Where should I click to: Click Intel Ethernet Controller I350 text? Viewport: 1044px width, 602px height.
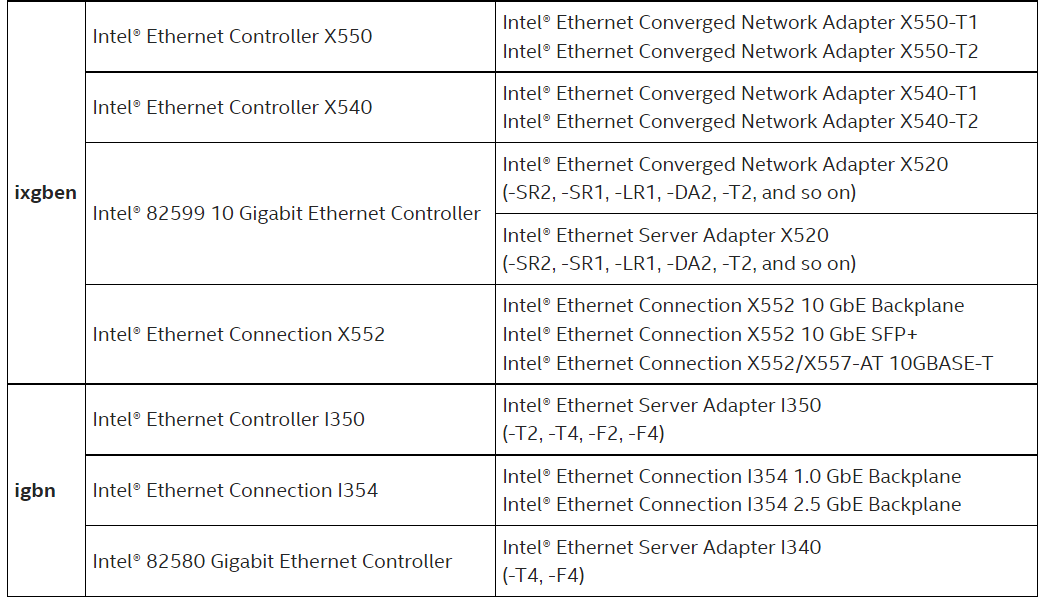click(228, 420)
